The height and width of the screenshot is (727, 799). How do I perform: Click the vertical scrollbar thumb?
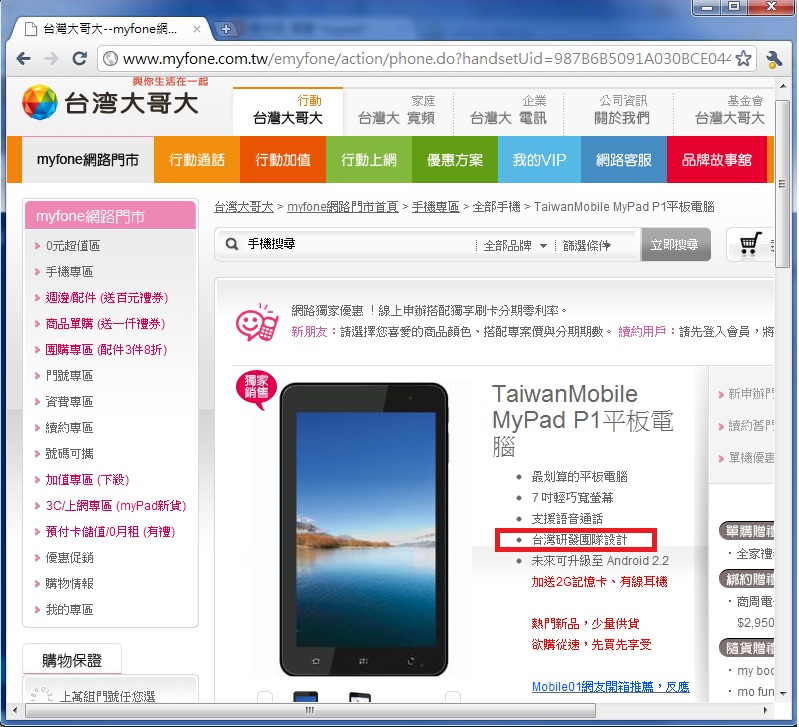(782, 183)
